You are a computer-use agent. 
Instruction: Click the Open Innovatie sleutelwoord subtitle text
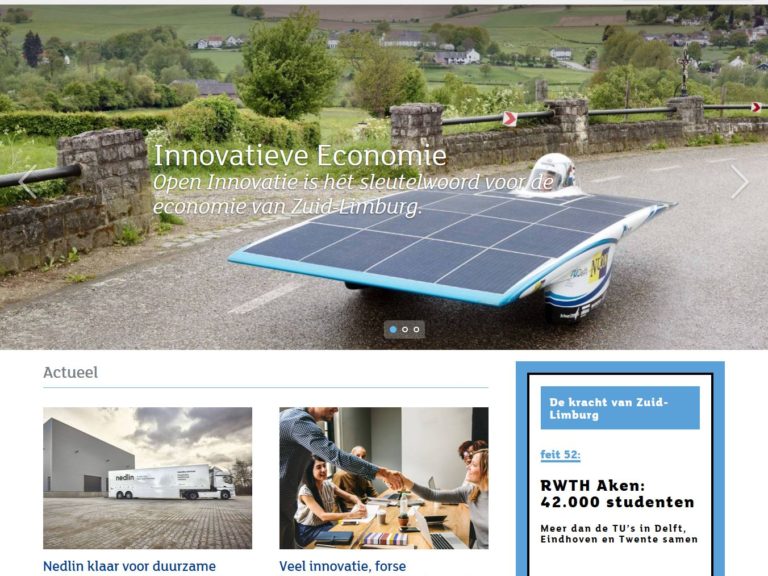(353, 194)
